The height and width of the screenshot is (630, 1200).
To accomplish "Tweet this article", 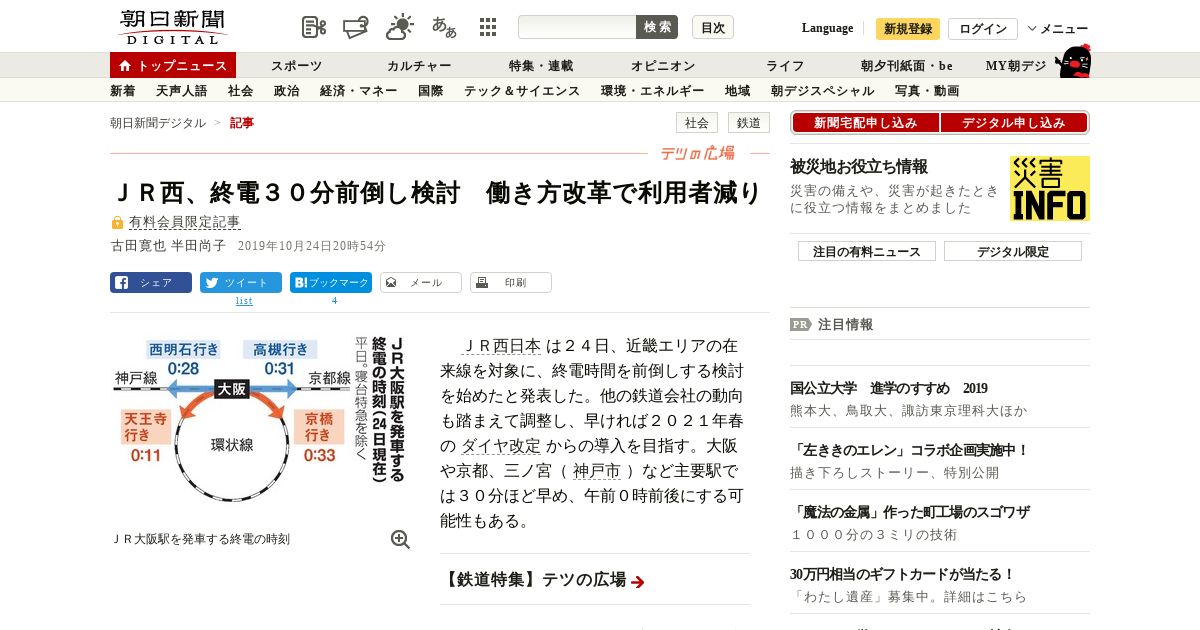I will [x=241, y=282].
